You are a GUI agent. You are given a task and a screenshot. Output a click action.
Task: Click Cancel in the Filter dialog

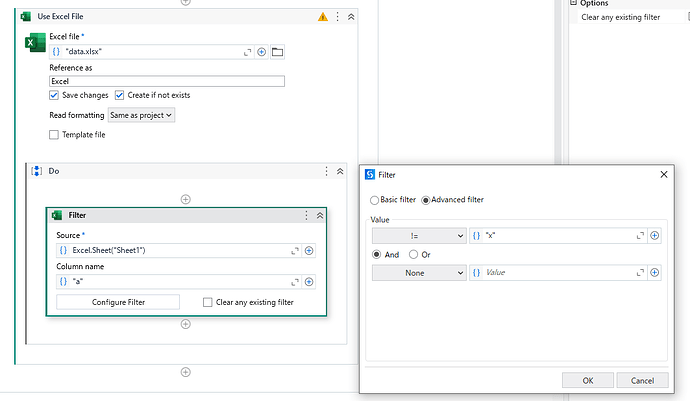pyautogui.click(x=642, y=380)
